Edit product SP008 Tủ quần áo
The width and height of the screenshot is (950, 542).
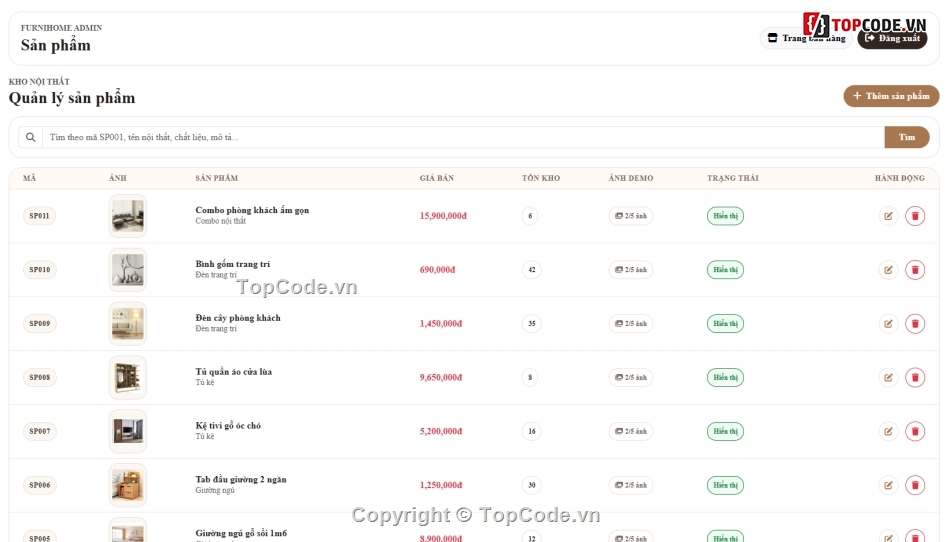888,377
